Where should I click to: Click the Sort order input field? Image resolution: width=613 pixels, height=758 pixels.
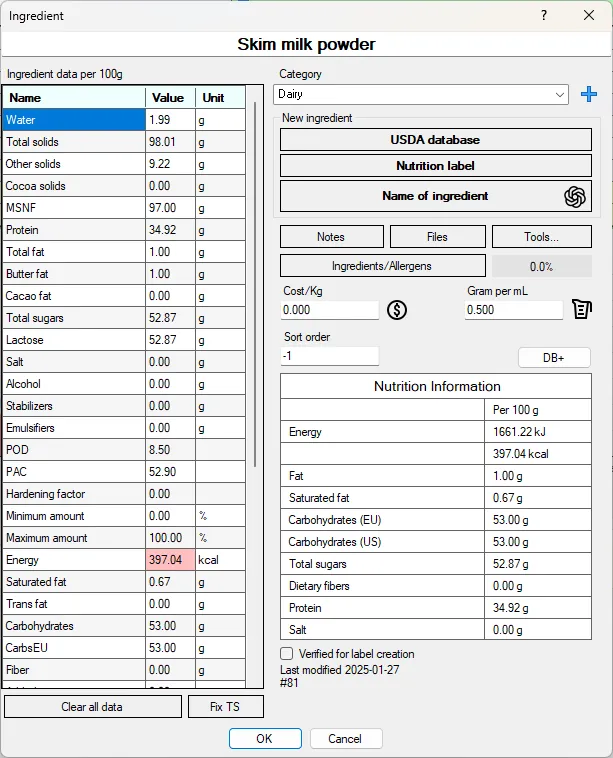(x=330, y=356)
